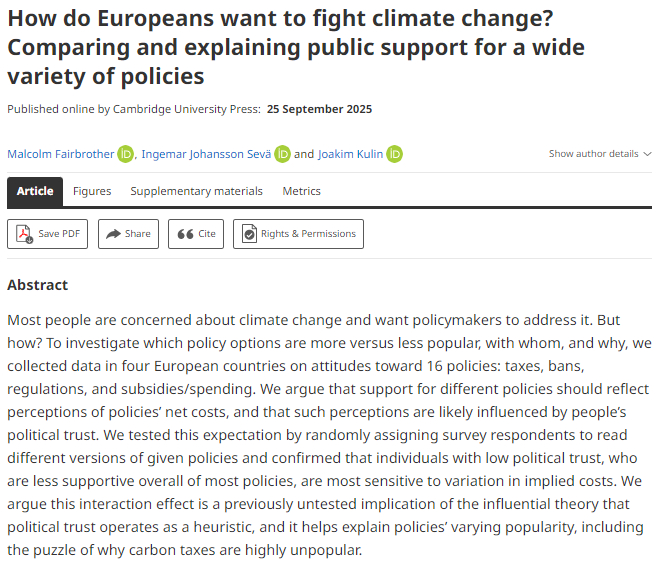Click the Rights & Permissions document icon
This screenshot has height=566, width=659.
pyautogui.click(x=249, y=234)
